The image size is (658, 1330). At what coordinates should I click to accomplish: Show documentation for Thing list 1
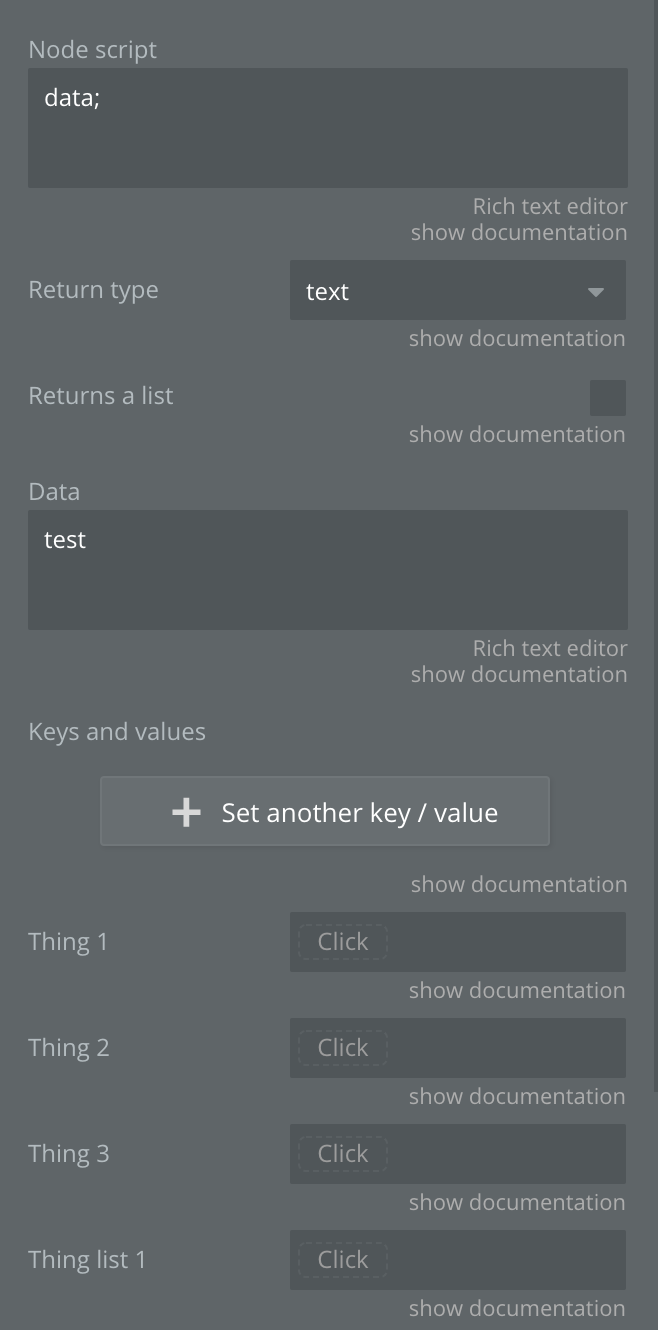pyautogui.click(x=517, y=1308)
